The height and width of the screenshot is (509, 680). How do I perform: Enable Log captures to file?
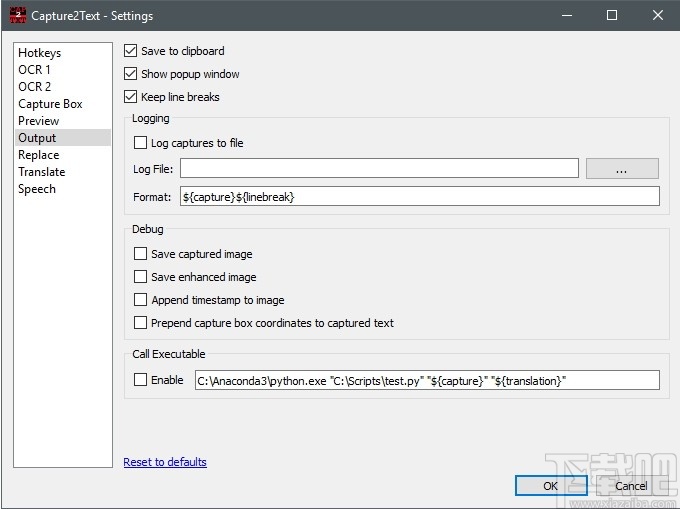[x=141, y=143]
